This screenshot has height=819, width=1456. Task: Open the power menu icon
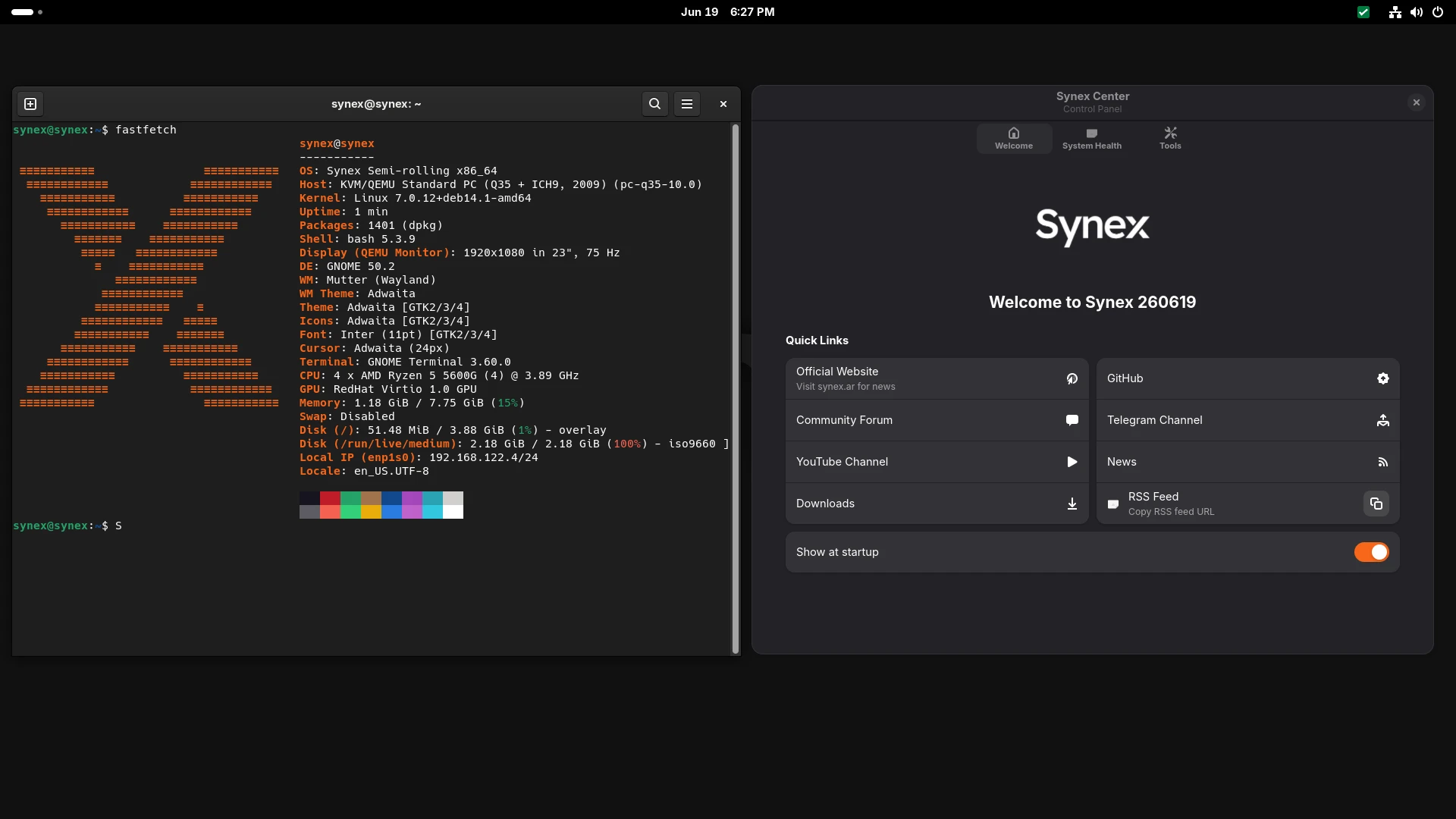[x=1438, y=12]
